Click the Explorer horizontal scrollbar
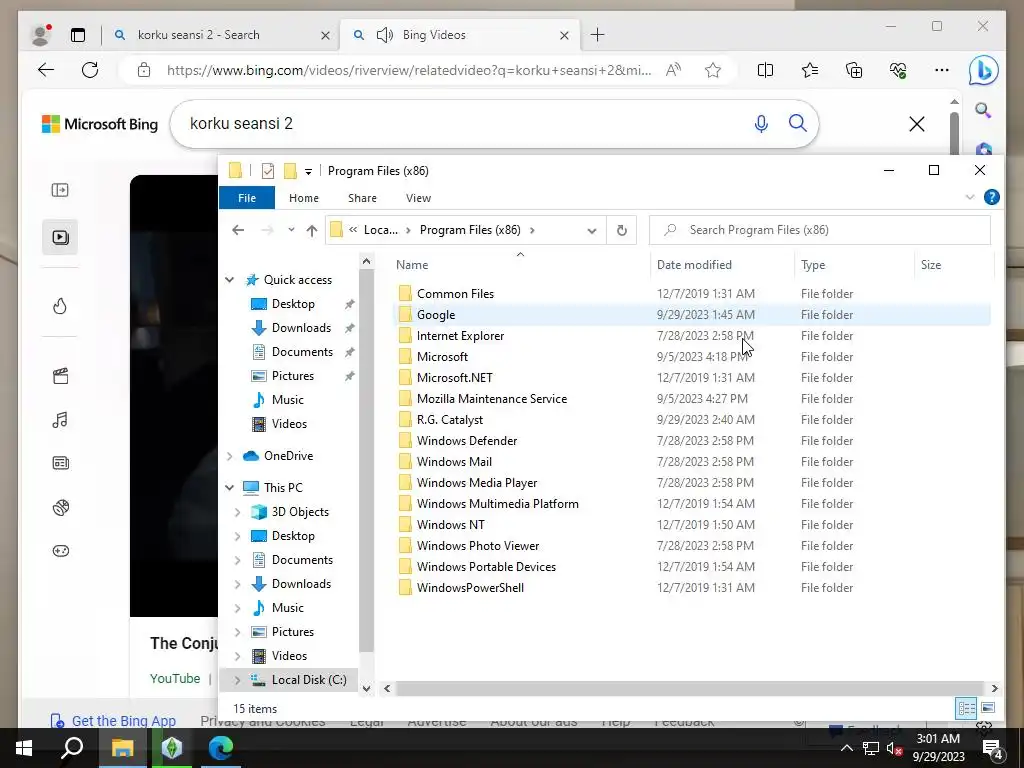The image size is (1024, 768). [x=690, y=688]
